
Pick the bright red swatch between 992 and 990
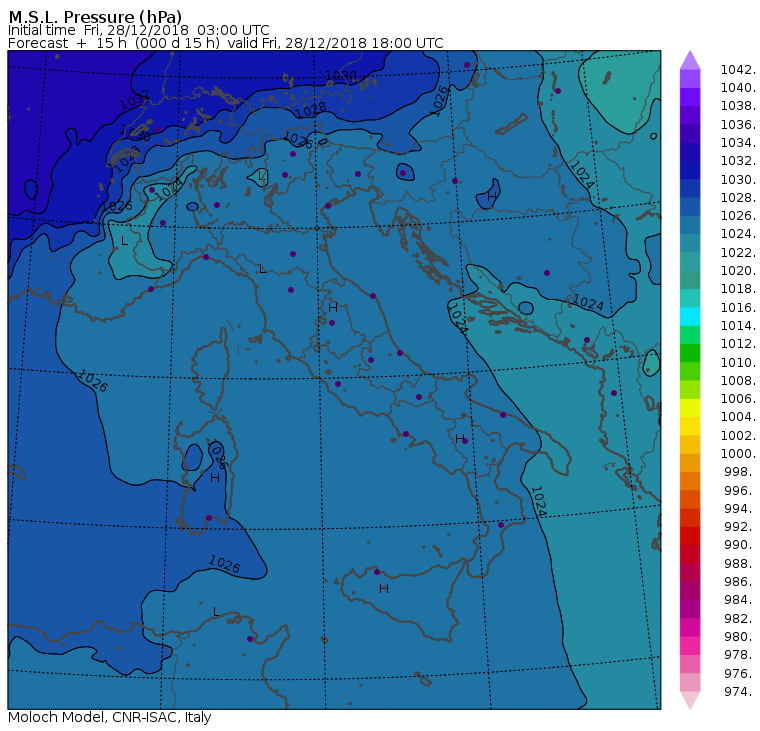click(x=690, y=536)
